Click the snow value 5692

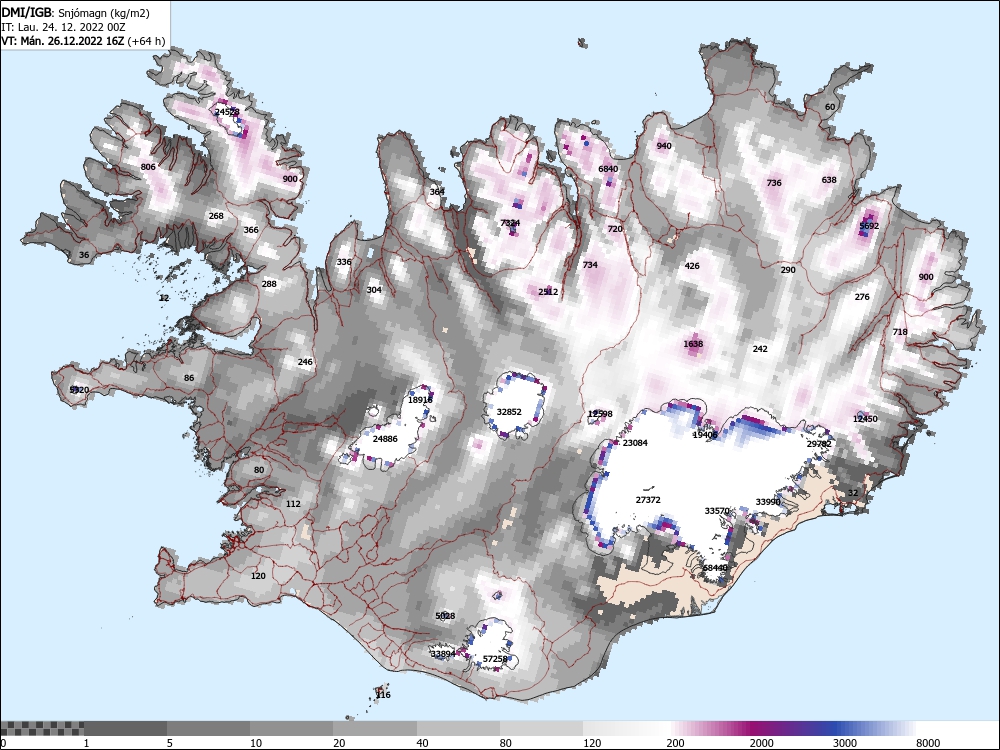pyautogui.click(x=869, y=226)
